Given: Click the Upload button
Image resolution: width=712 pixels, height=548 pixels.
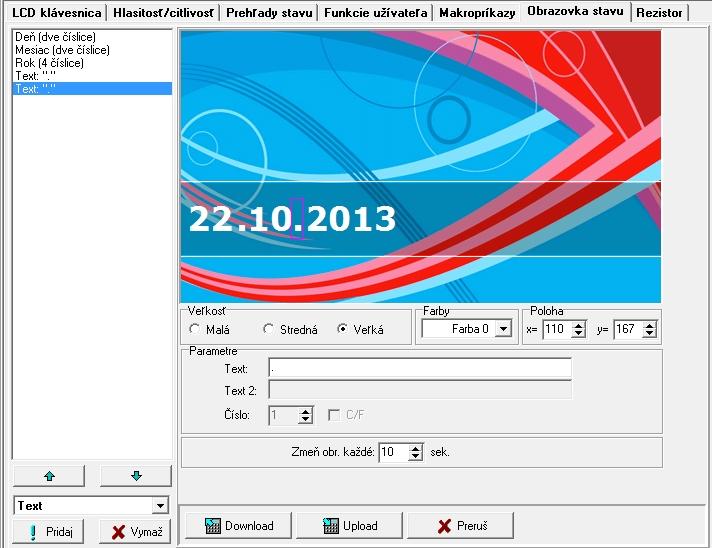Looking at the screenshot, I should (350, 526).
